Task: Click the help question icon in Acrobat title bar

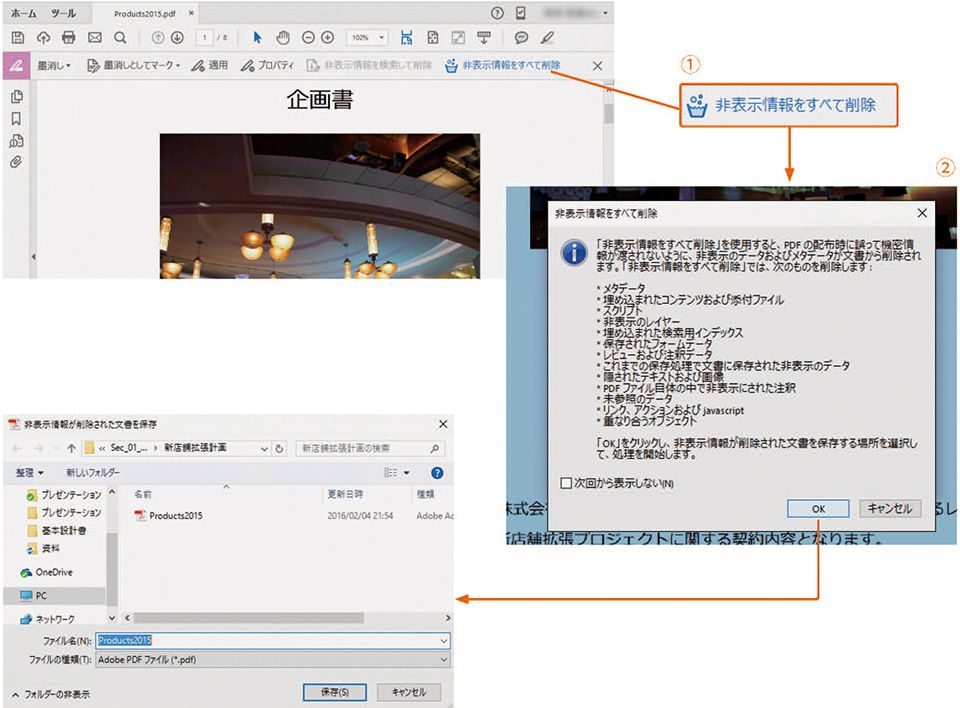Action: tap(497, 13)
